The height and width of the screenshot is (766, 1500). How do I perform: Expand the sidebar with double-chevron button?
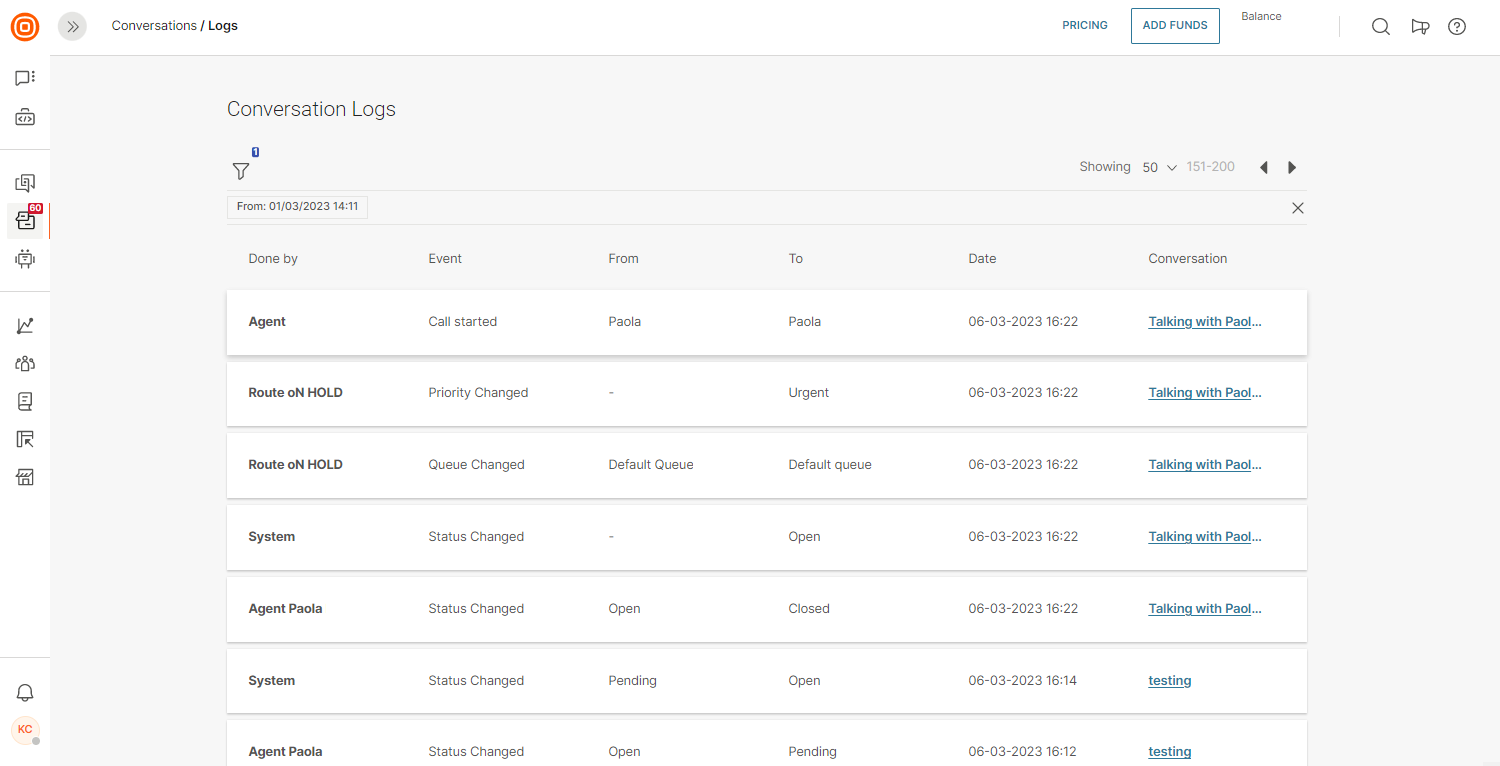pos(72,27)
